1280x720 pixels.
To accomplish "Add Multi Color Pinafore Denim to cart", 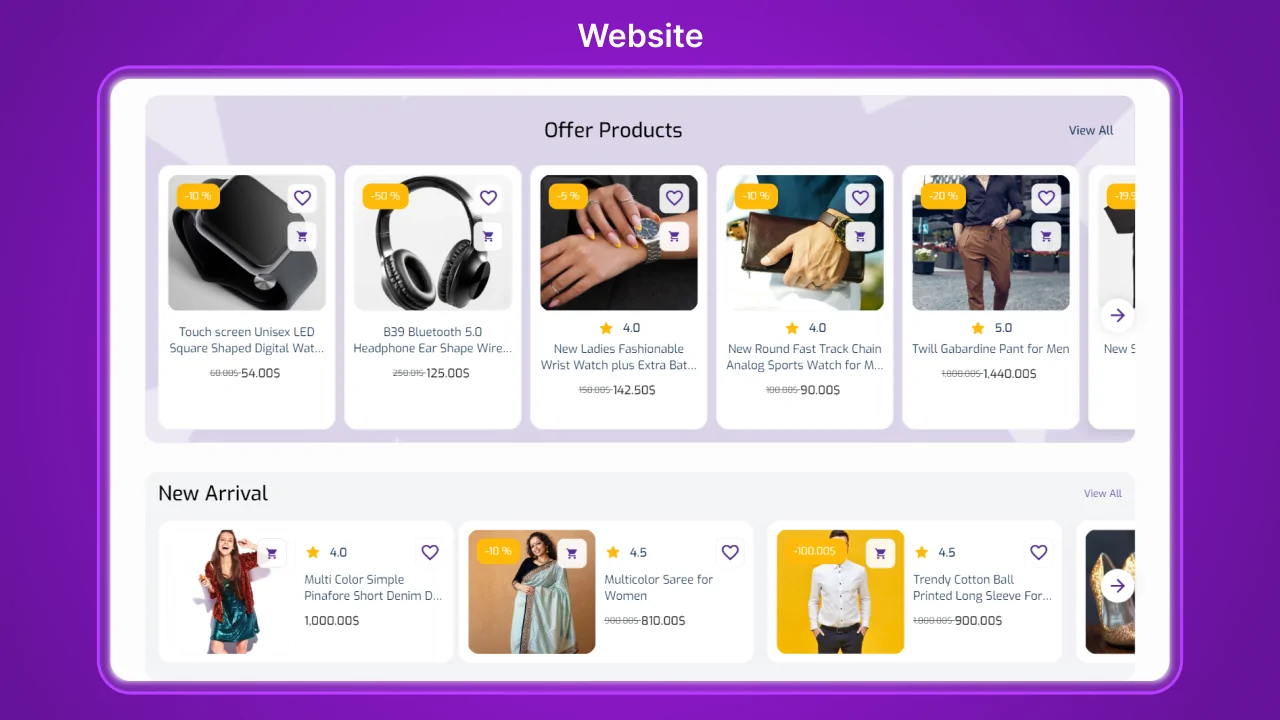I will coord(272,553).
